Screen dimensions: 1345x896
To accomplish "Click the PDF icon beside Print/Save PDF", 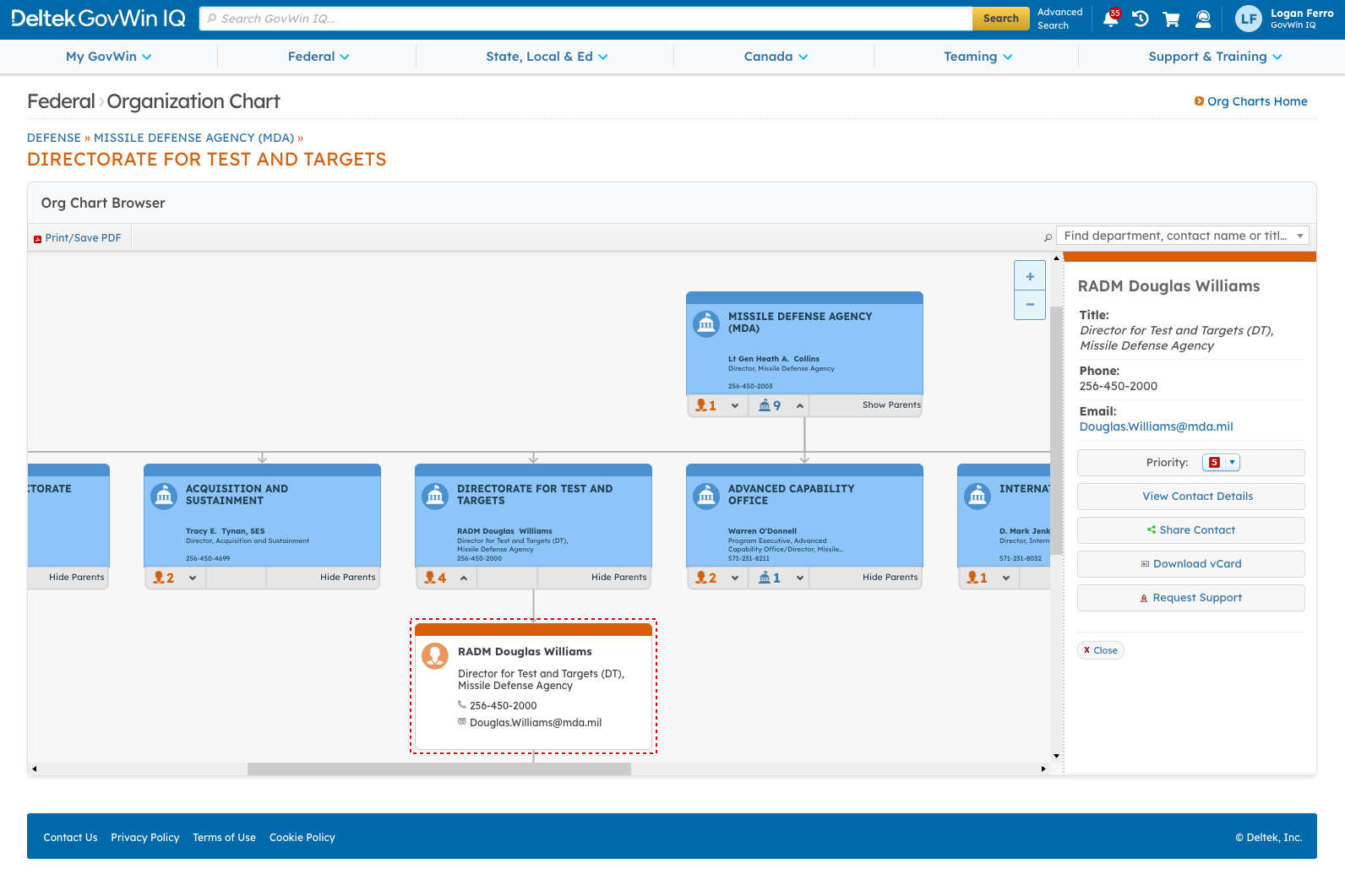I will (37, 239).
